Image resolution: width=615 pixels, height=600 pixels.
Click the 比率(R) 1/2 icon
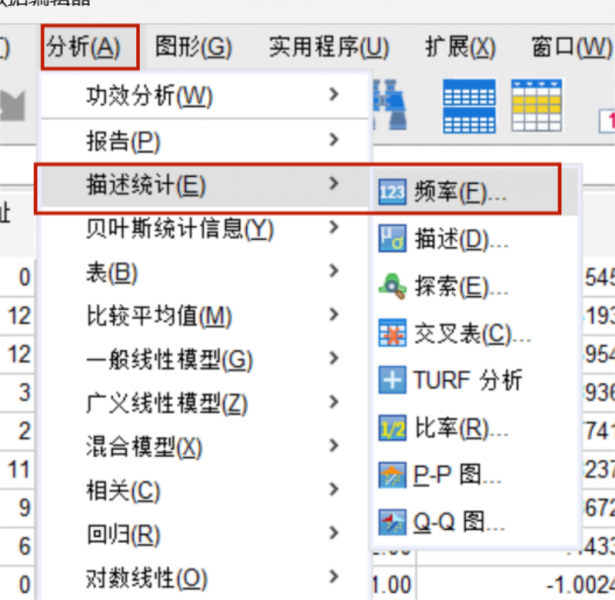tap(392, 428)
